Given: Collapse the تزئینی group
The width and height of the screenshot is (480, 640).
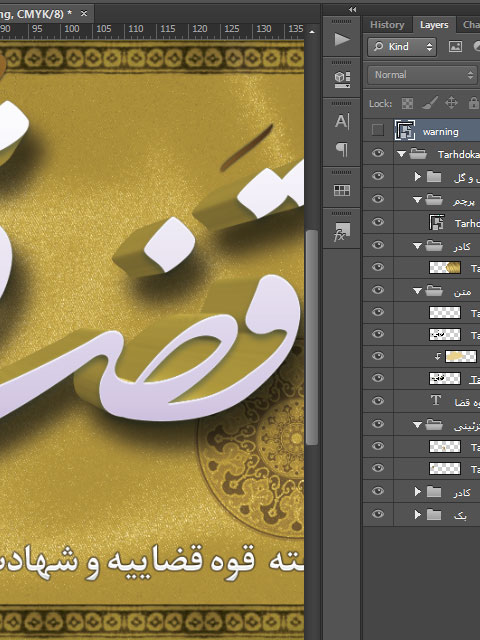Looking at the screenshot, I should (x=417, y=425).
